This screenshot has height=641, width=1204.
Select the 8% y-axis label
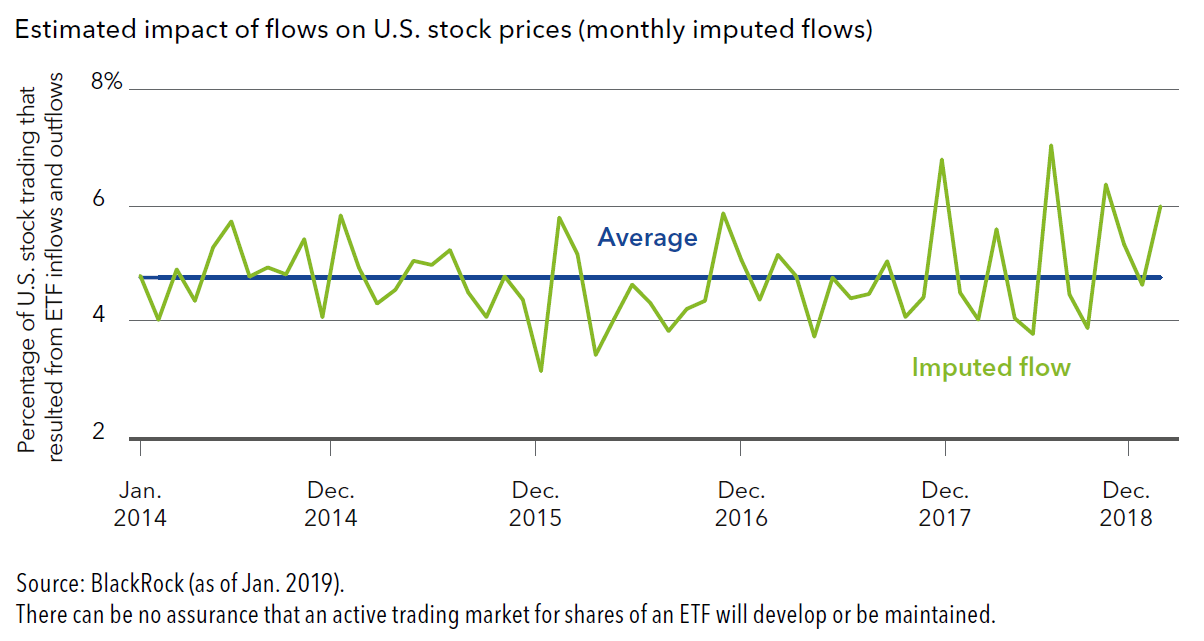coord(106,82)
